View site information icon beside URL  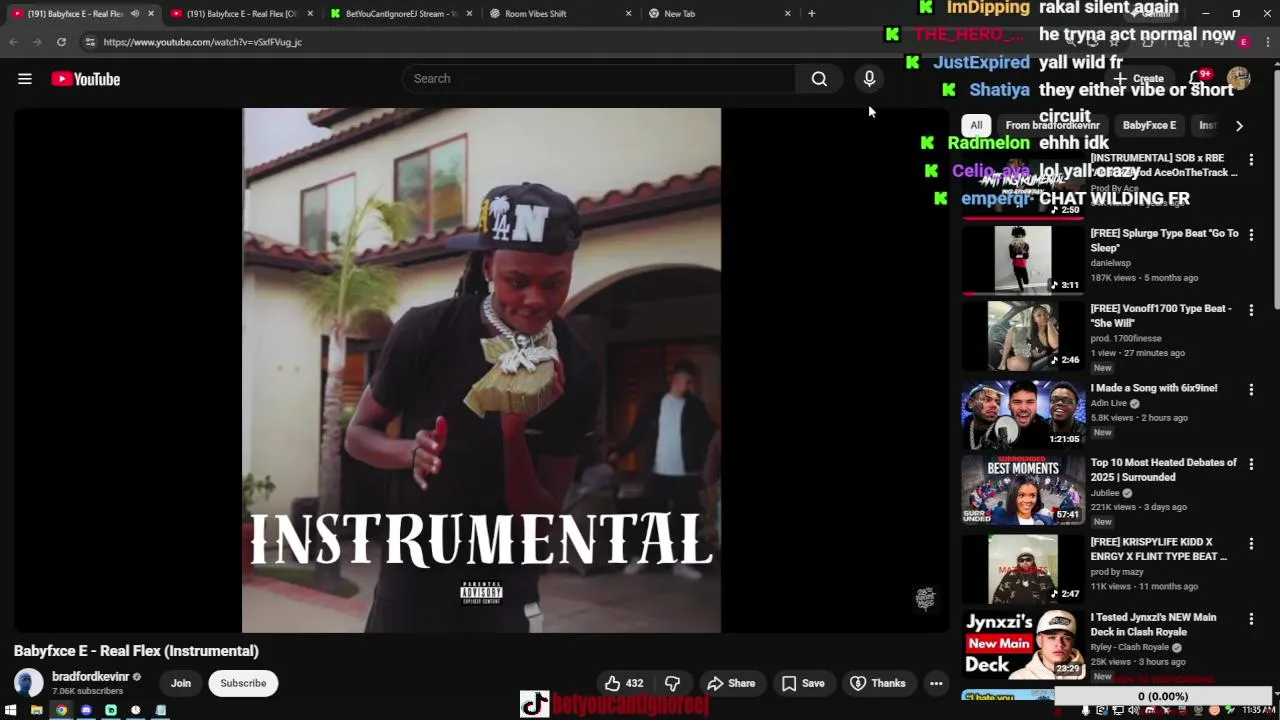click(90, 42)
